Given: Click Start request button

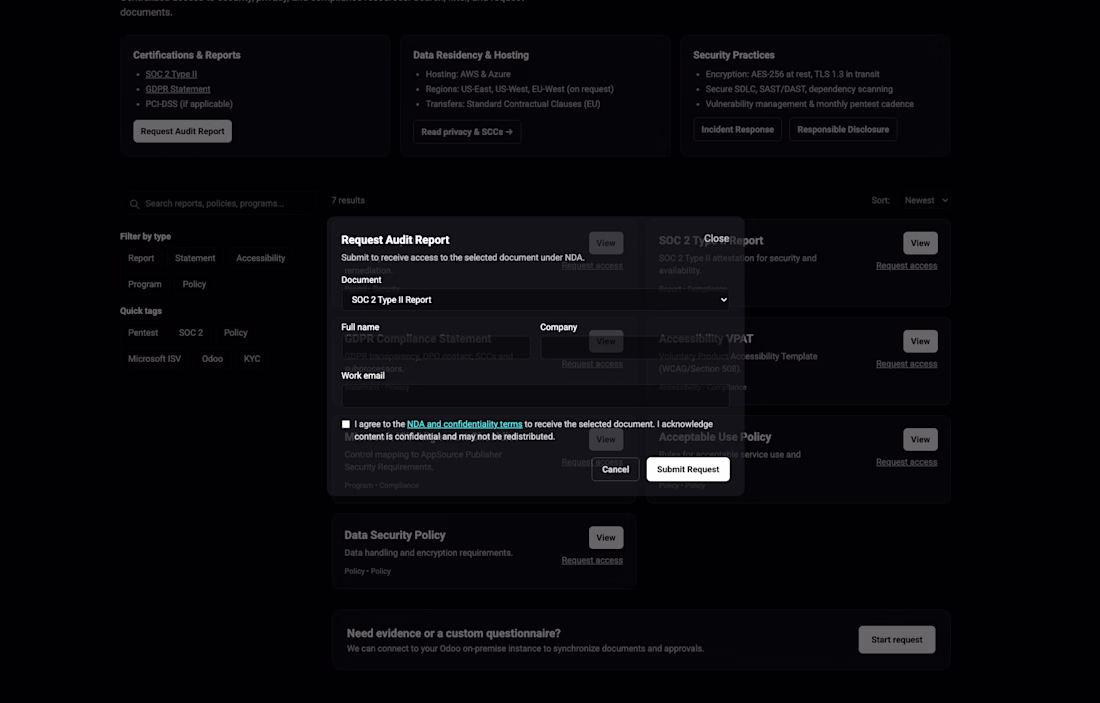Looking at the screenshot, I should click(x=896, y=640).
